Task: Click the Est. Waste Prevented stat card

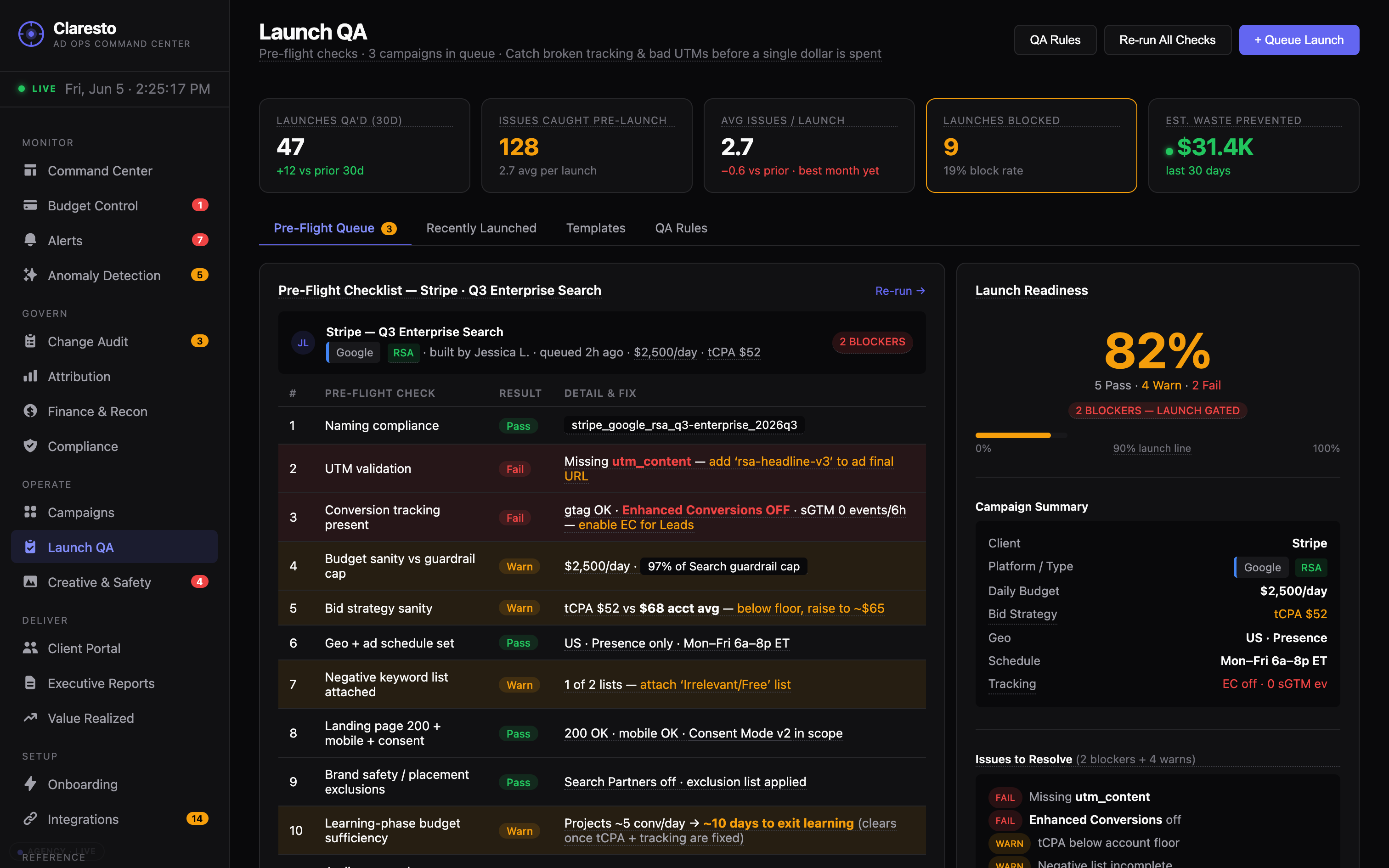Action: point(1253,146)
